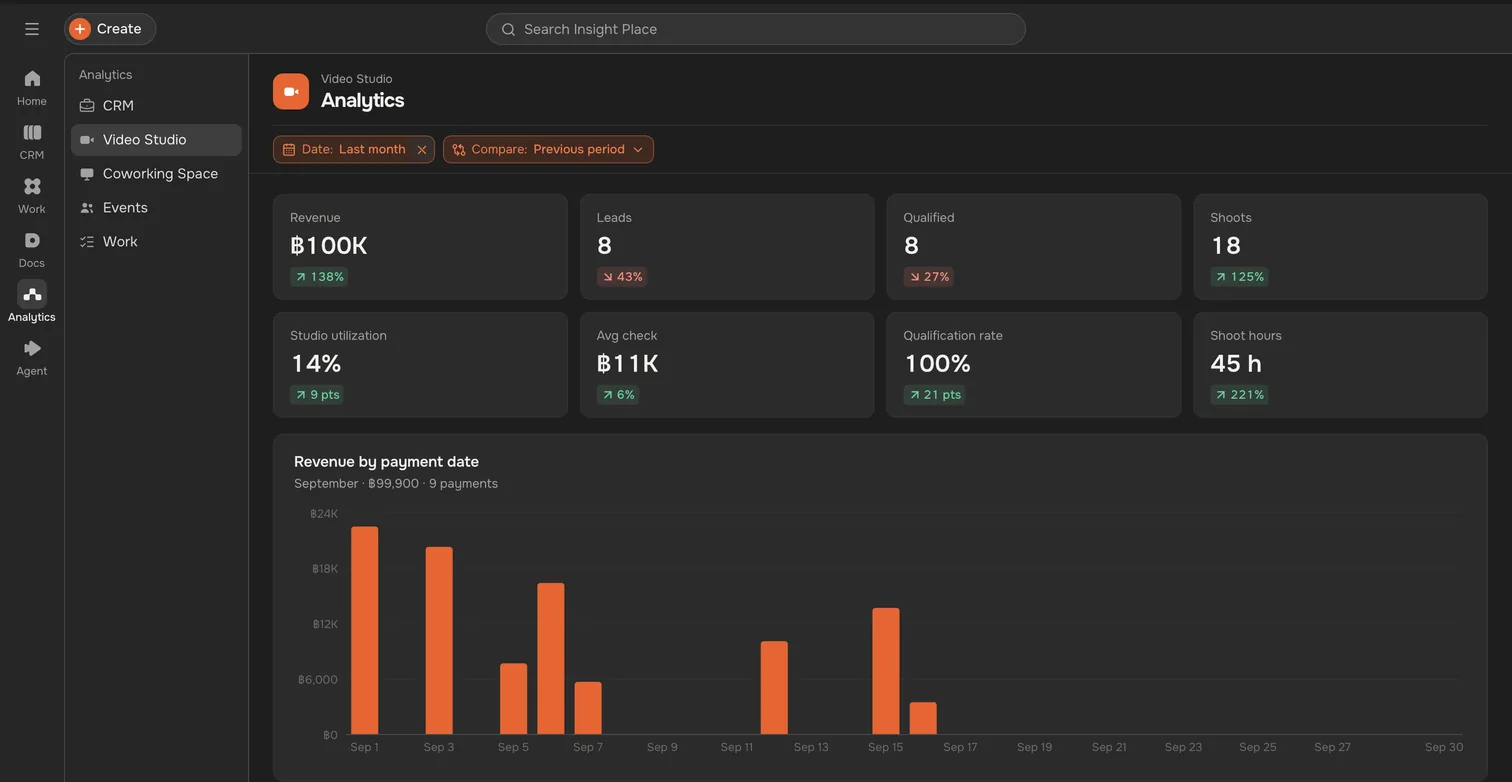Click the Leads metric card
Viewport: 1512px width, 782px height.
(x=727, y=247)
